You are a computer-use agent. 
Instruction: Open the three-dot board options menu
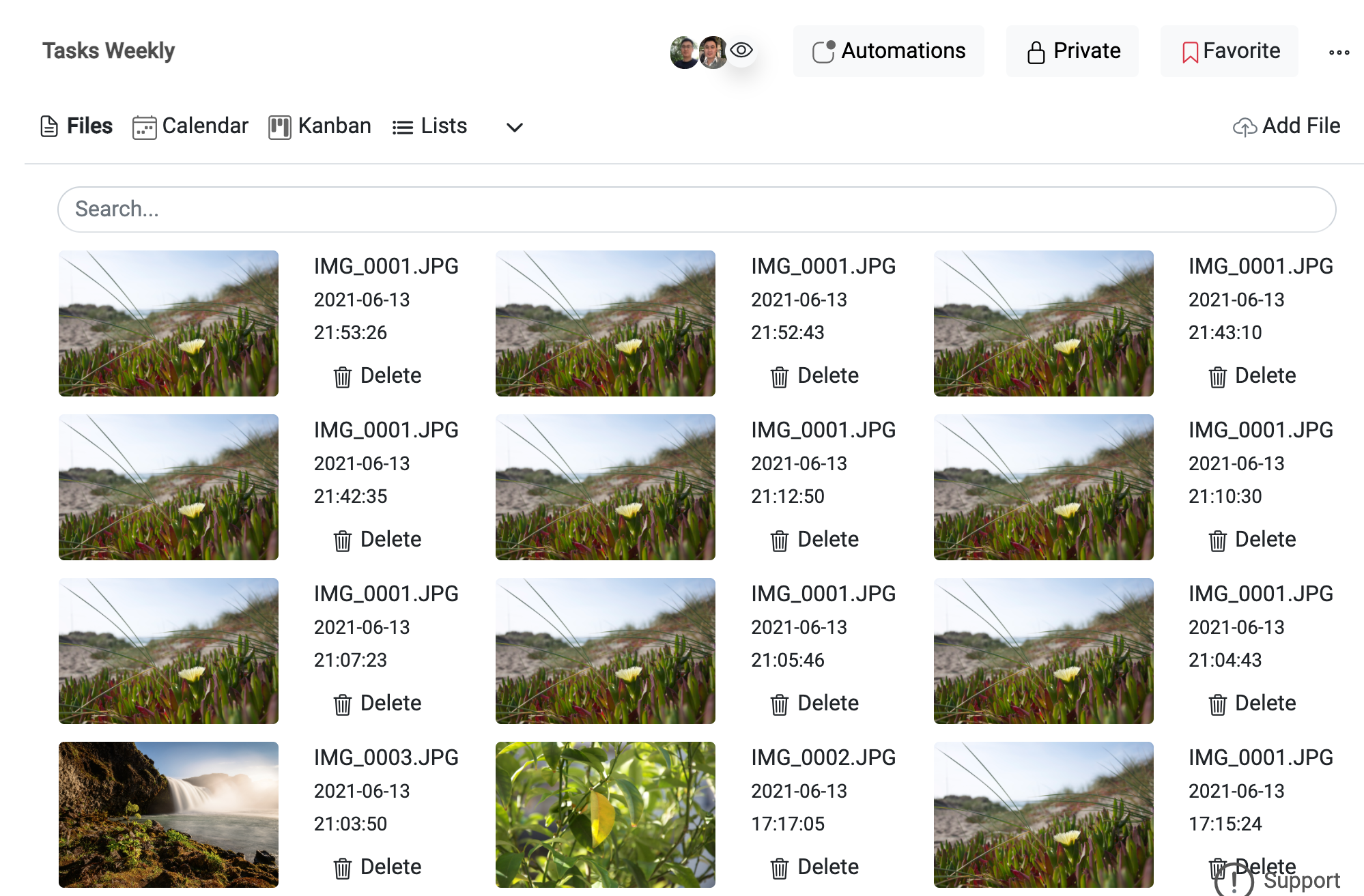[x=1339, y=52]
